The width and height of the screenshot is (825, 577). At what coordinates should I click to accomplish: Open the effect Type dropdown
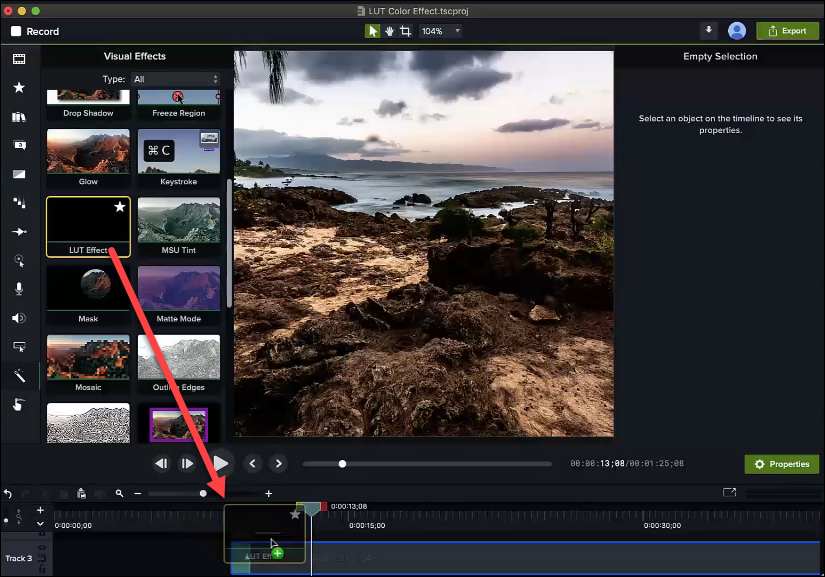176,79
